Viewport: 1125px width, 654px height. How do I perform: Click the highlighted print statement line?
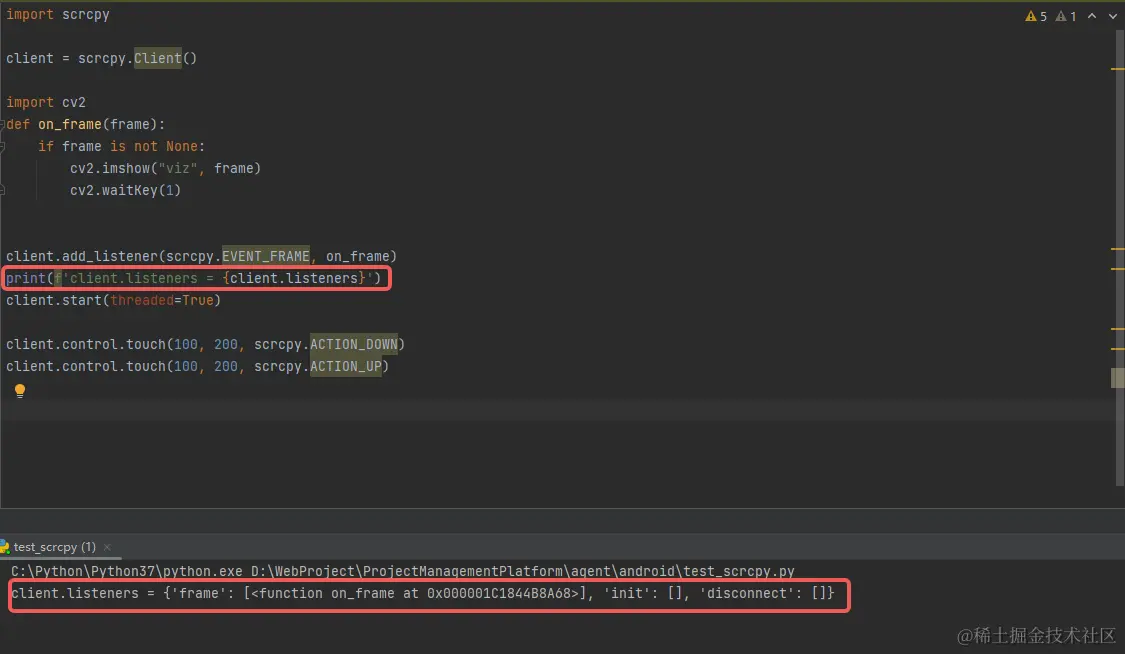[x=197, y=278]
